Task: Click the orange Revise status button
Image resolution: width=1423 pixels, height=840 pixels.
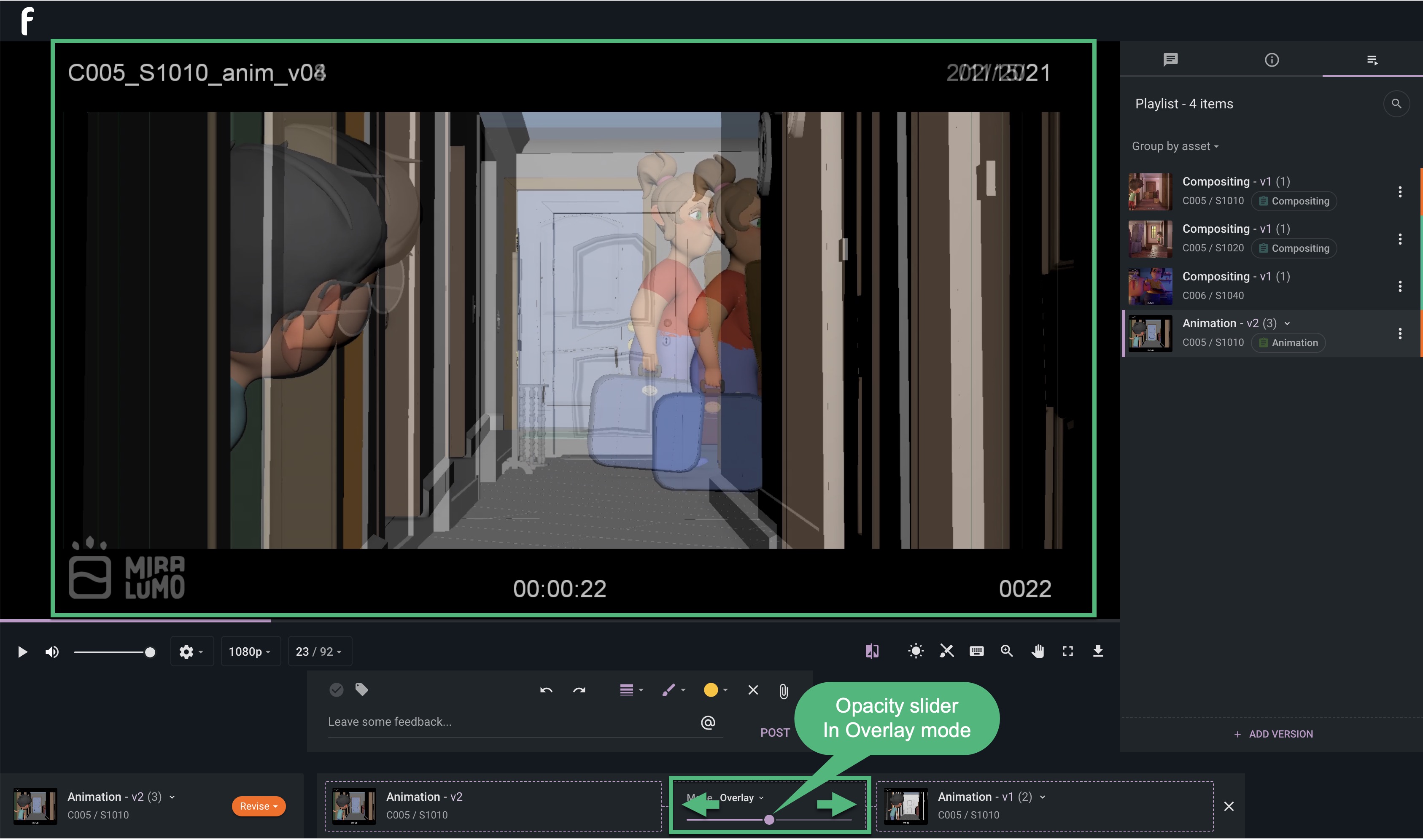Action: (258, 807)
